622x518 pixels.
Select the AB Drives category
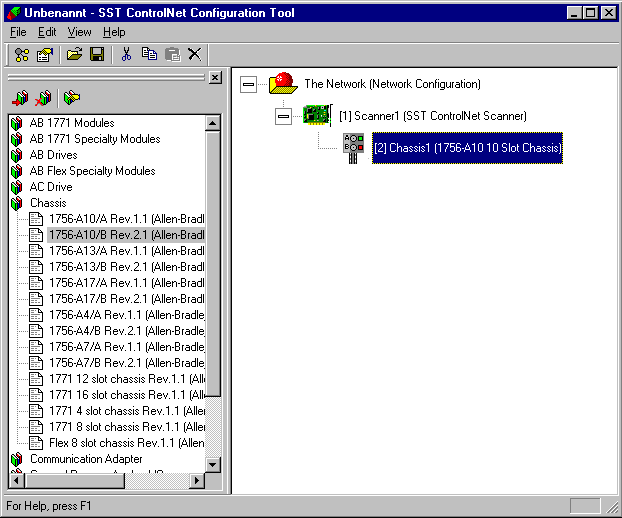[x=54, y=155]
